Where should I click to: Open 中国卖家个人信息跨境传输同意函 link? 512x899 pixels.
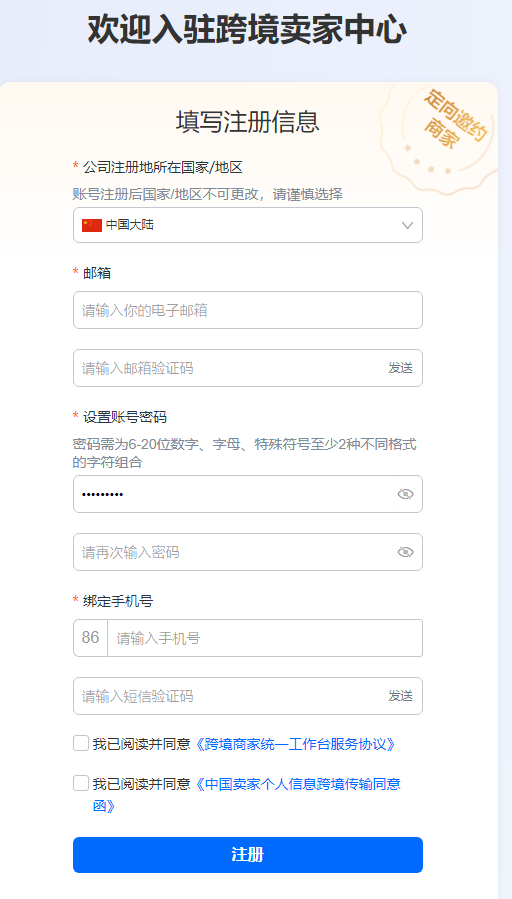click(x=247, y=795)
